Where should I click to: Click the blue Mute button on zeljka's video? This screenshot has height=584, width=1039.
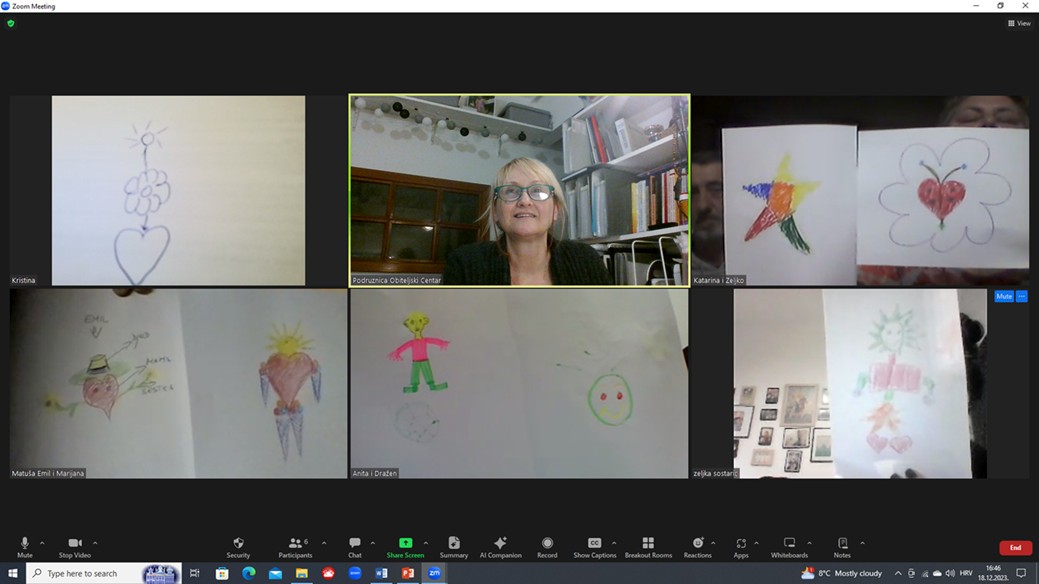coord(1004,297)
